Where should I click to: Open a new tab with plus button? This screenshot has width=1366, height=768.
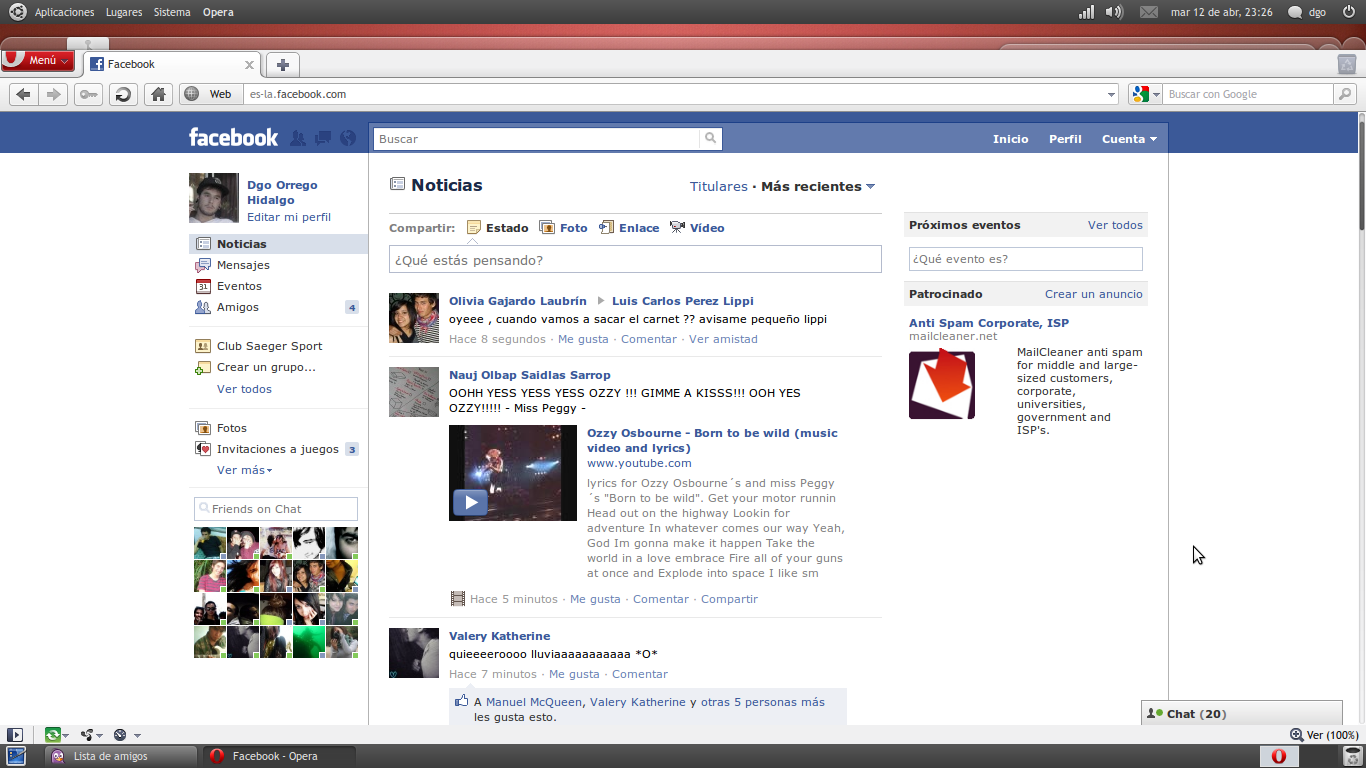click(283, 64)
